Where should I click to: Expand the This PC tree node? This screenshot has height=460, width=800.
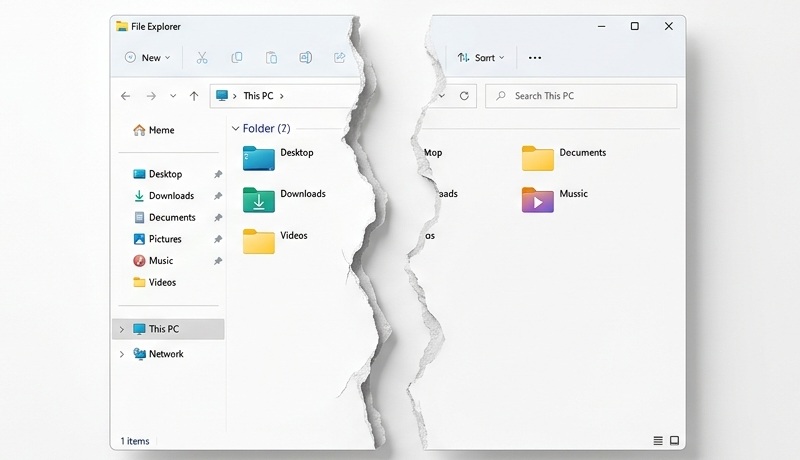122,329
